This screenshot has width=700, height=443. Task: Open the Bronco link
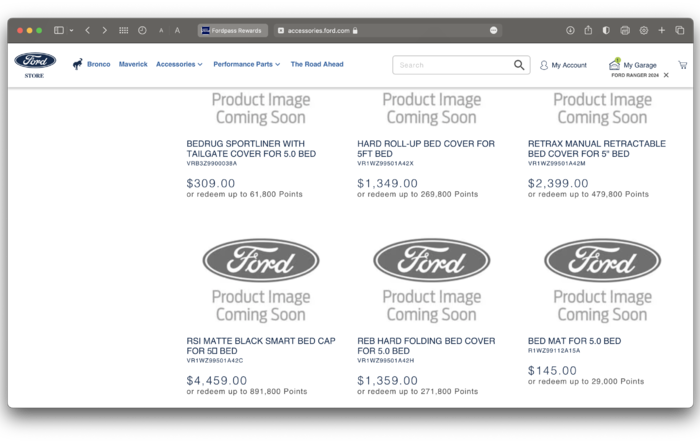point(99,64)
